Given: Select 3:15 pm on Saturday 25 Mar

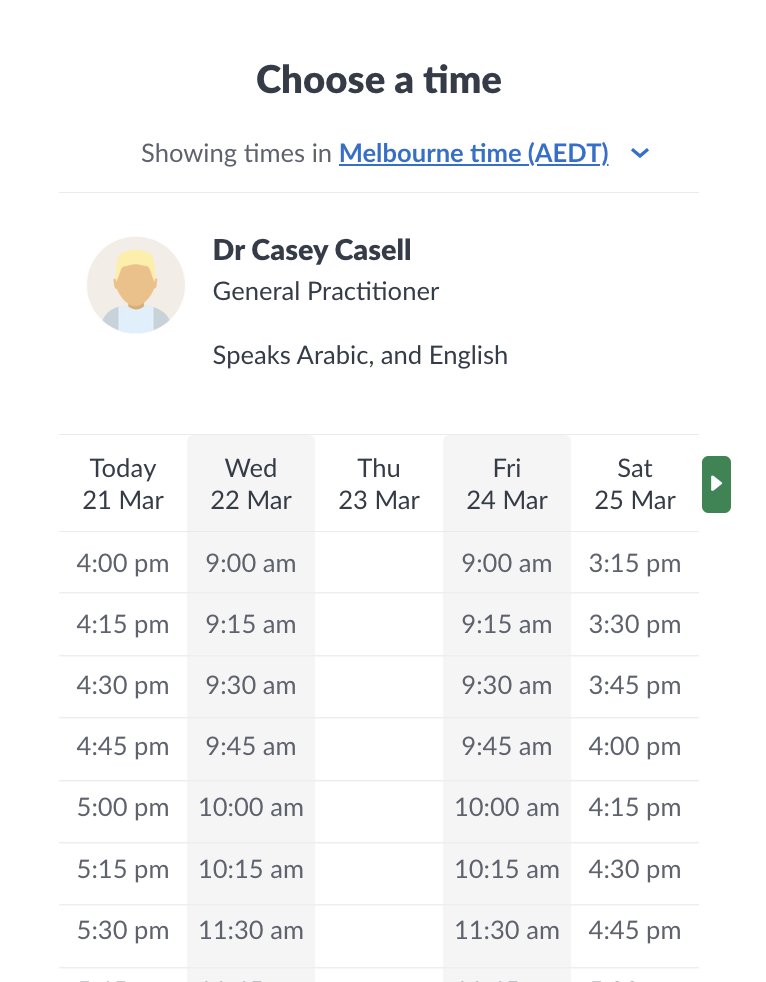Looking at the screenshot, I should (635, 563).
